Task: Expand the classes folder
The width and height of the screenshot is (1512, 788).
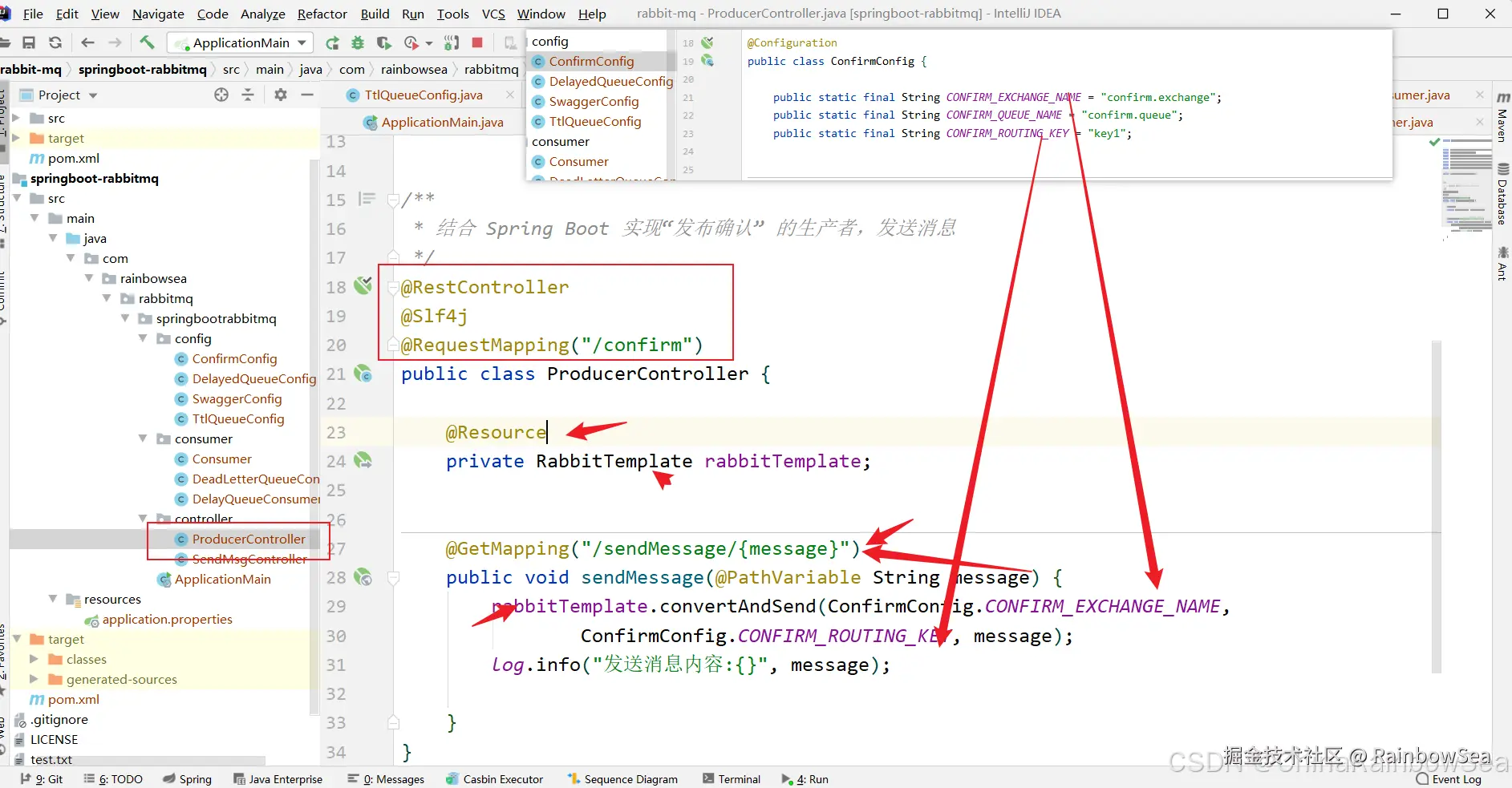Action: click(34, 659)
